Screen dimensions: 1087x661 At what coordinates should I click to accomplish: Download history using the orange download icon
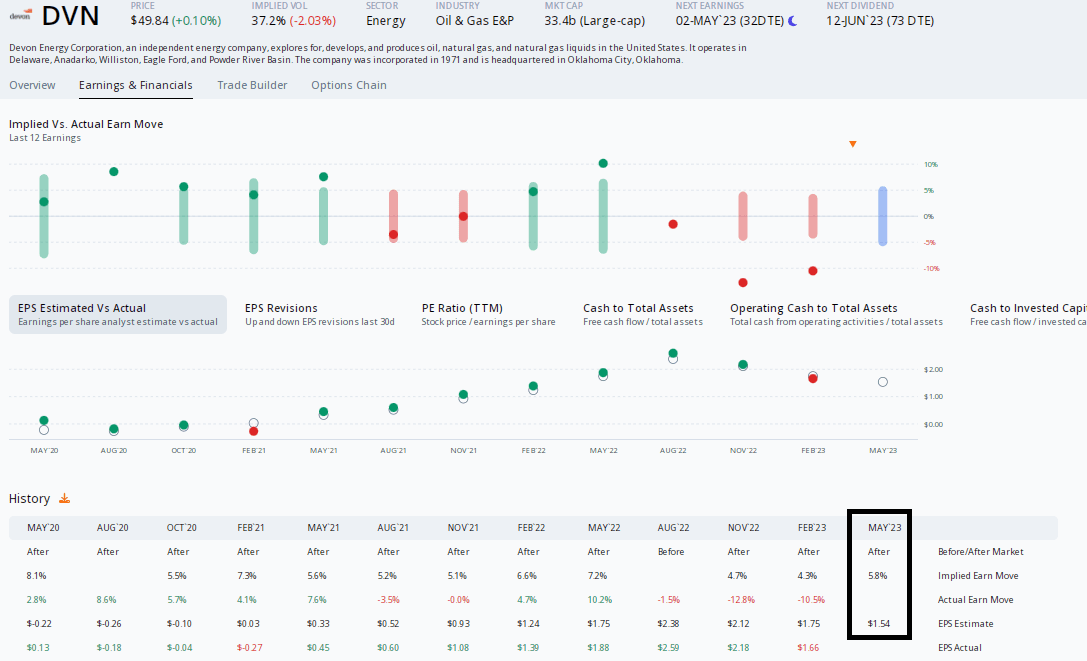pos(64,498)
